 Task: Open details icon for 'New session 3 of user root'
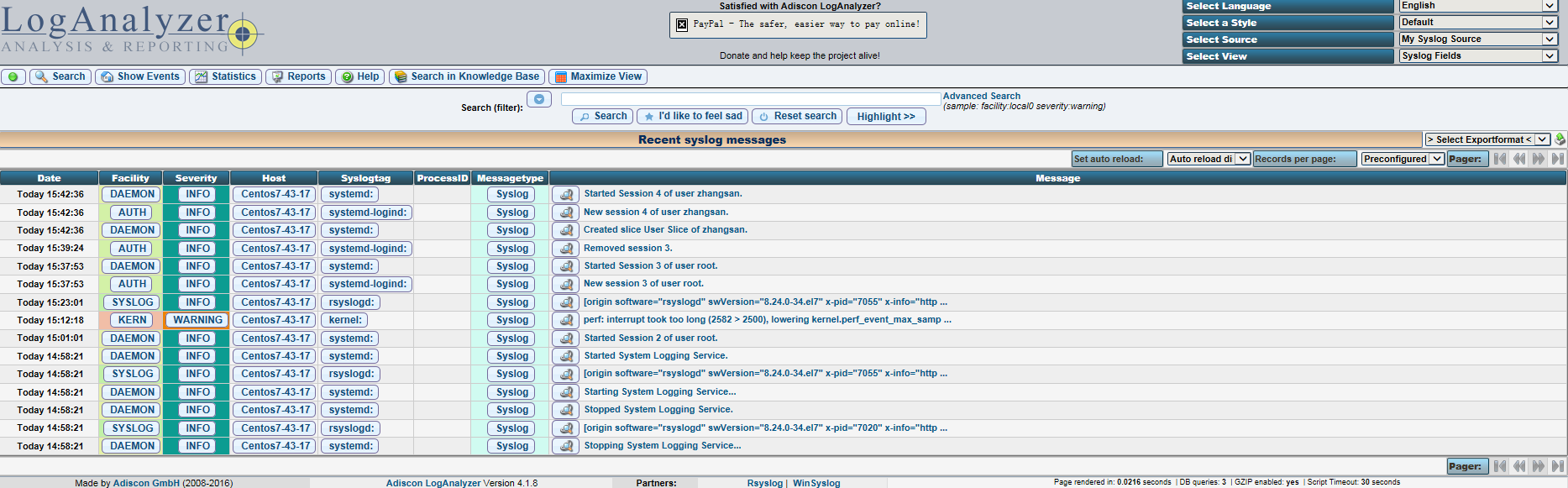[566, 284]
